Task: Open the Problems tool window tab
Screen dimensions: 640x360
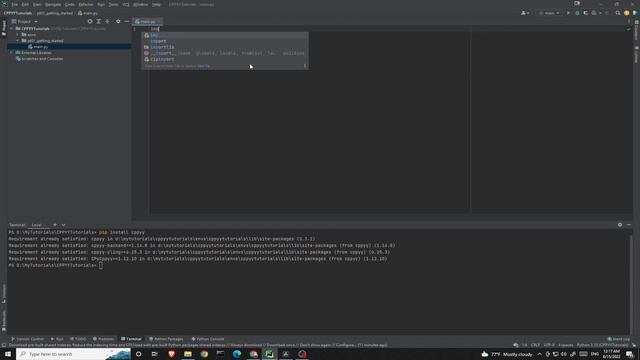Action: point(103,339)
